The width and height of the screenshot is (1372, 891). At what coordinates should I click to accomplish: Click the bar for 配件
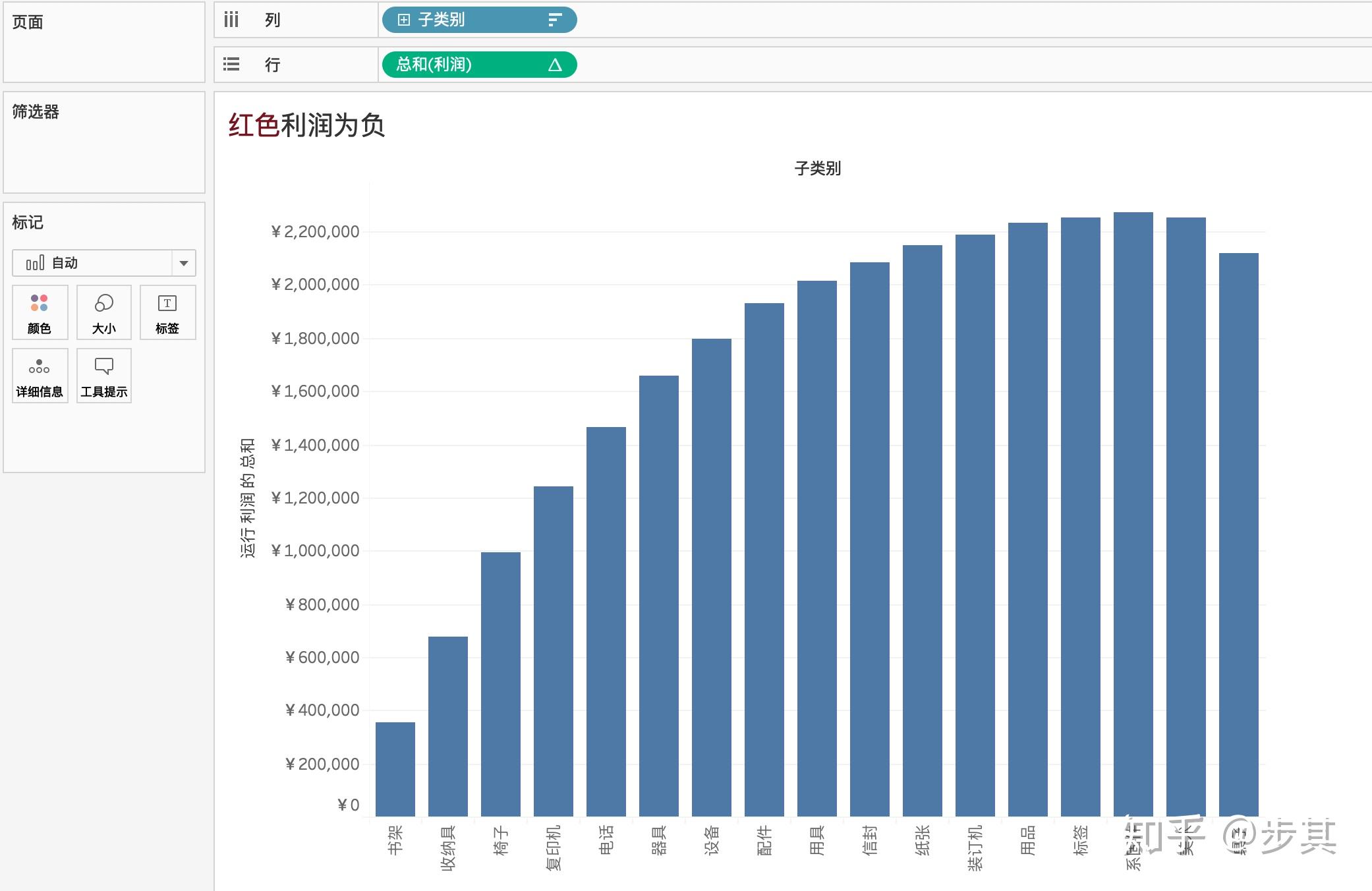[x=764, y=560]
